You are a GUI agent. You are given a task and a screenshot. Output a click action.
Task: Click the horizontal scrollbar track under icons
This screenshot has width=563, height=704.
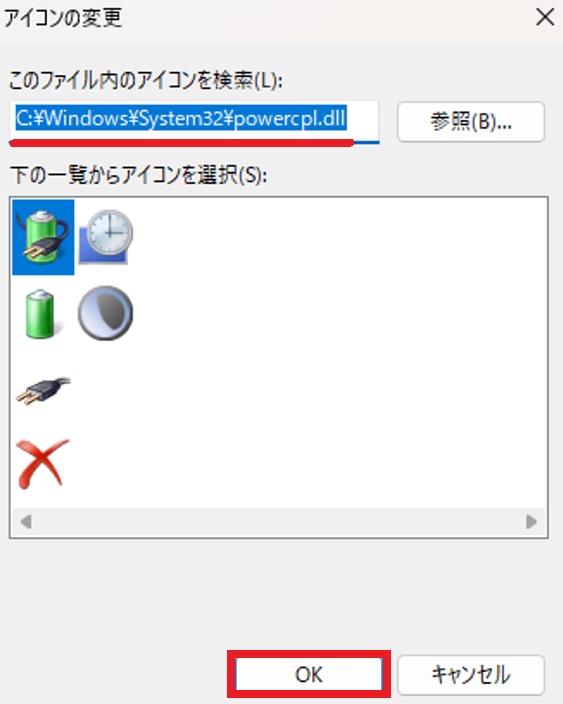click(278, 522)
